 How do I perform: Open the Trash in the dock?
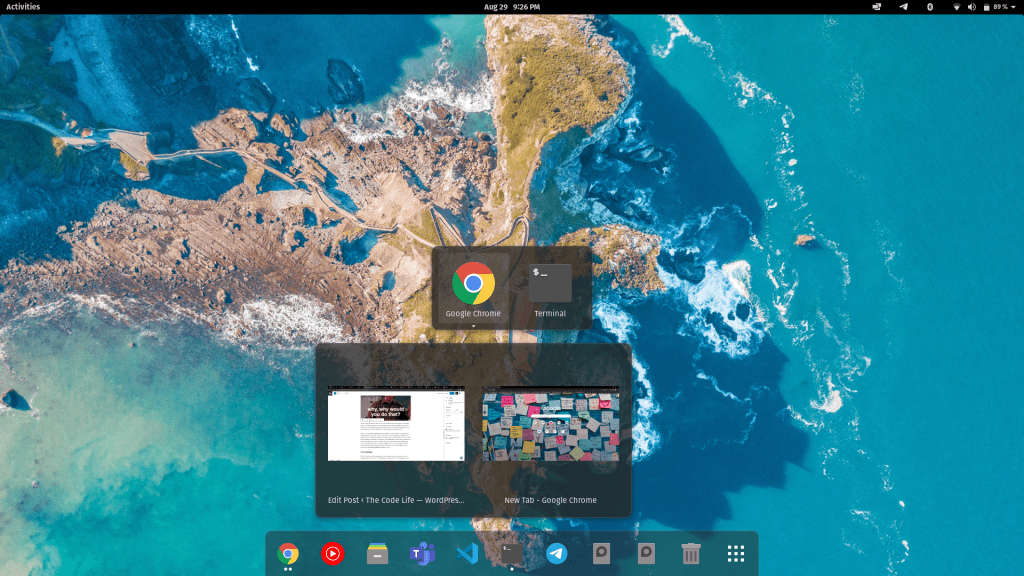coord(691,553)
